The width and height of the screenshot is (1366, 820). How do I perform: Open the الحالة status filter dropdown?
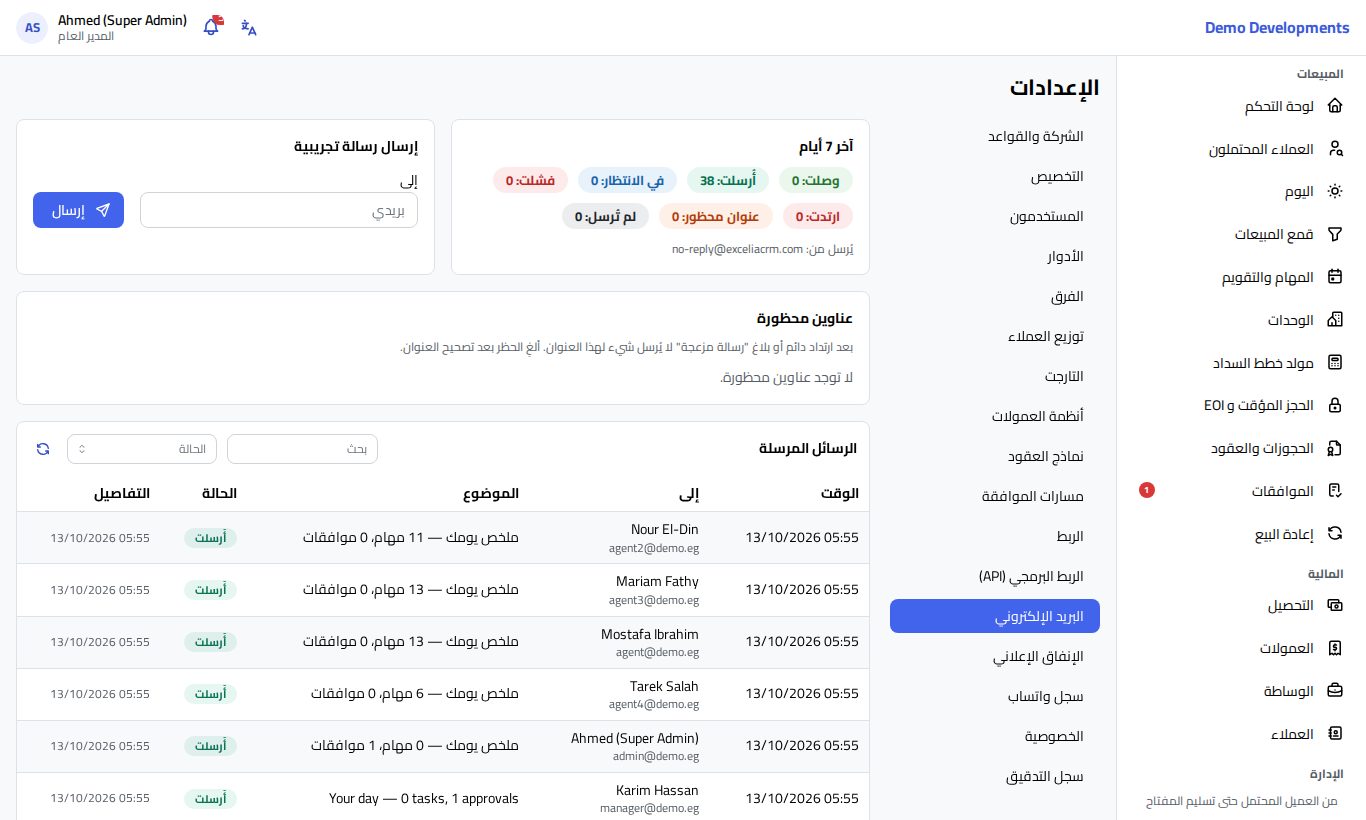142,449
